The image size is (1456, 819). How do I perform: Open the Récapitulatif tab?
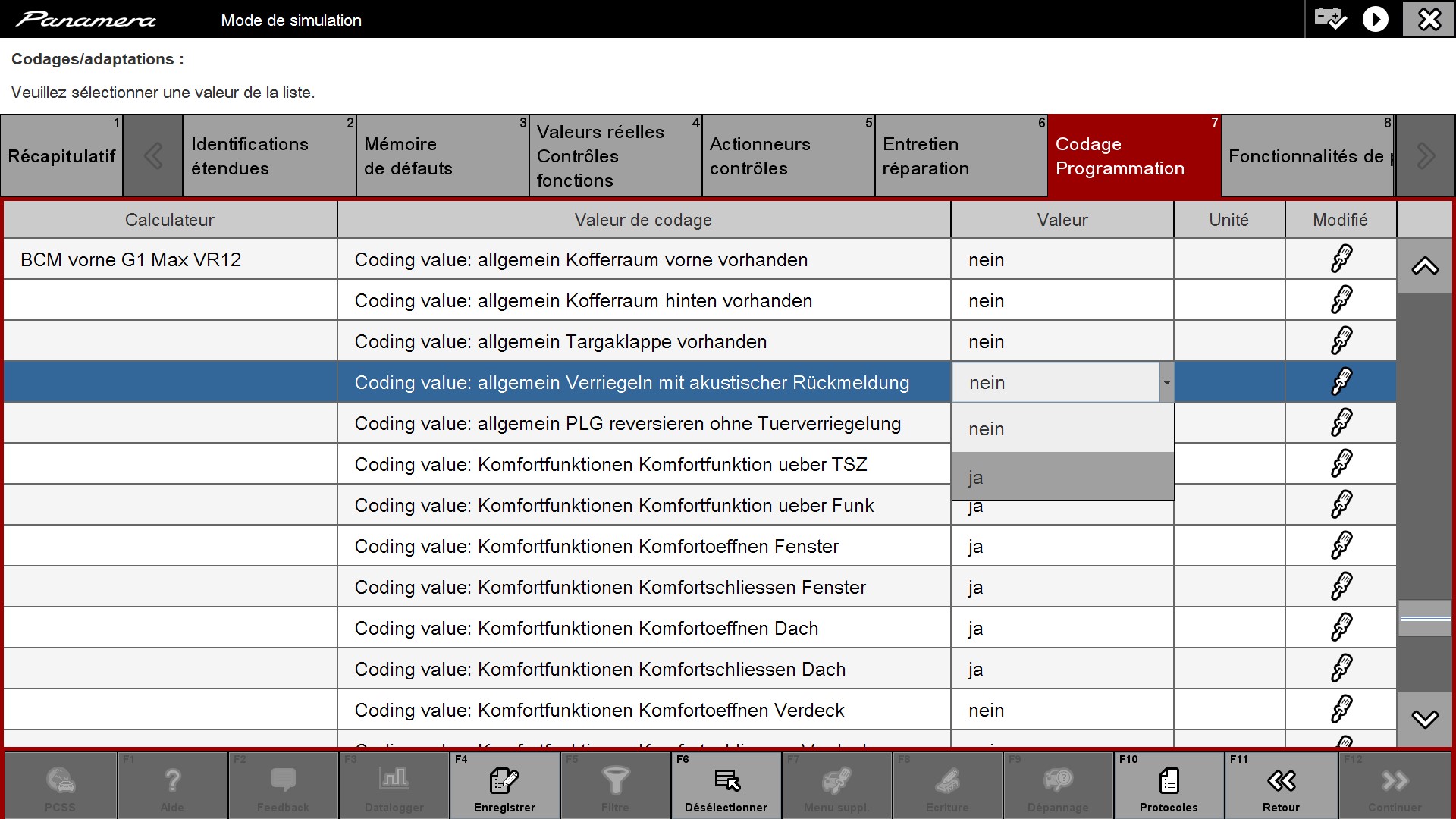61,156
